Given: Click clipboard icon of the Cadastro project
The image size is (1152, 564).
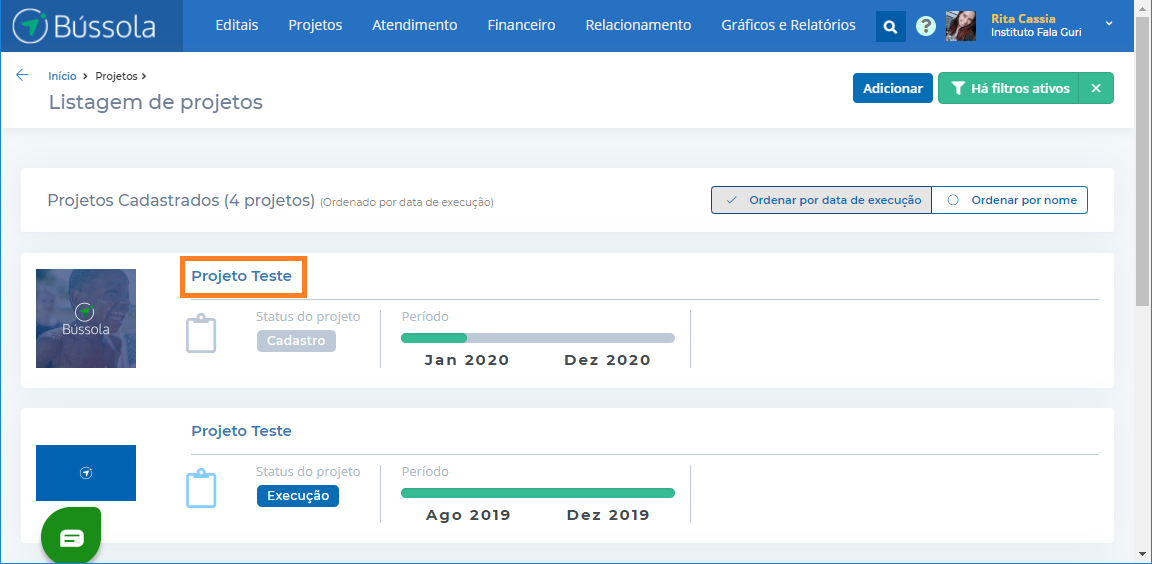Looking at the screenshot, I should pos(201,334).
